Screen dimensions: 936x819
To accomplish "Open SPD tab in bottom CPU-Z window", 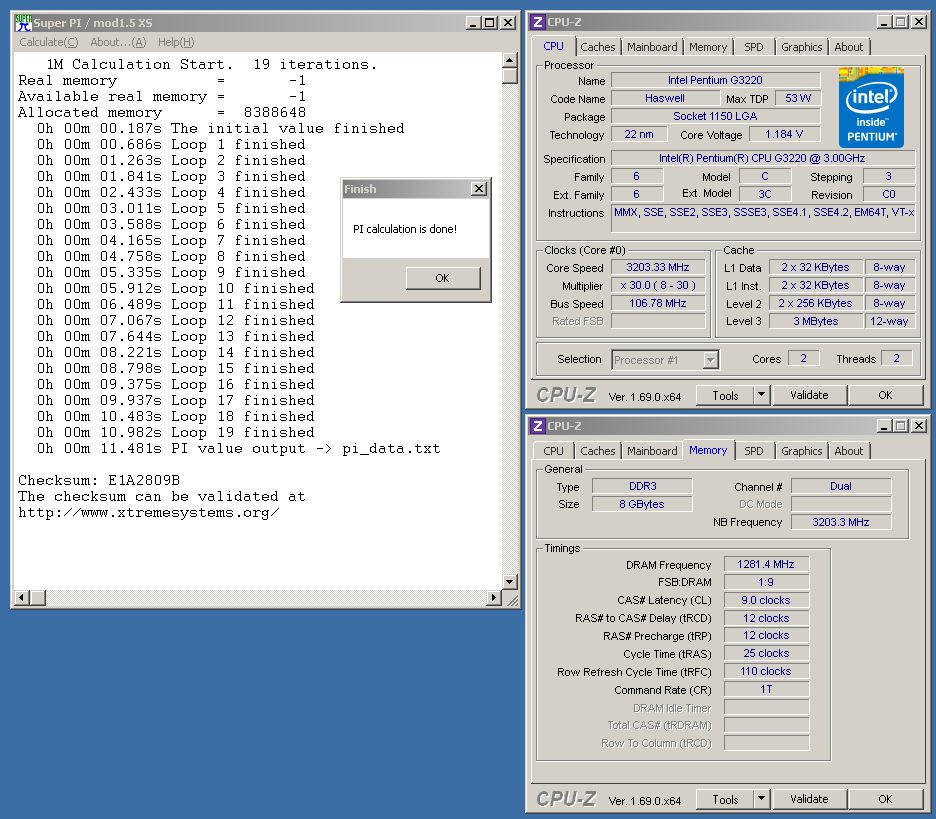I will point(753,451).
